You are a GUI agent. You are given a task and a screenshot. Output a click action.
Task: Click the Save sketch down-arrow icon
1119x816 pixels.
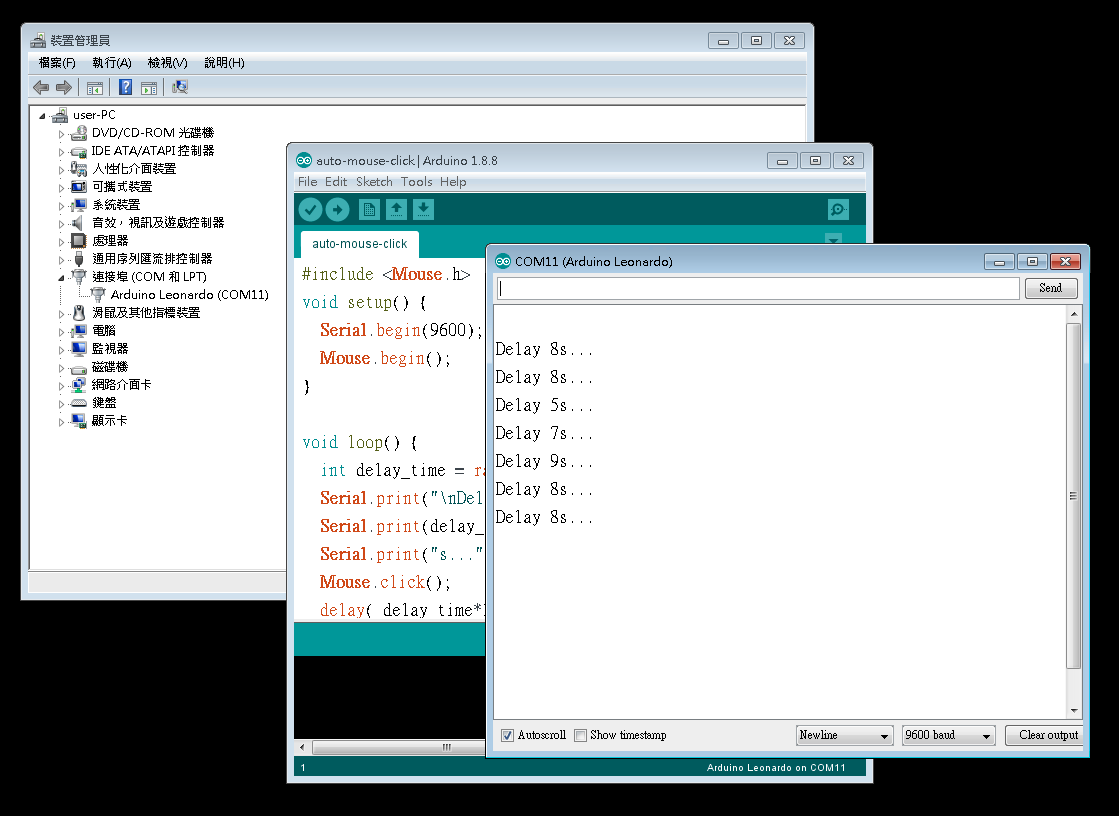click(x=423, y=209)
